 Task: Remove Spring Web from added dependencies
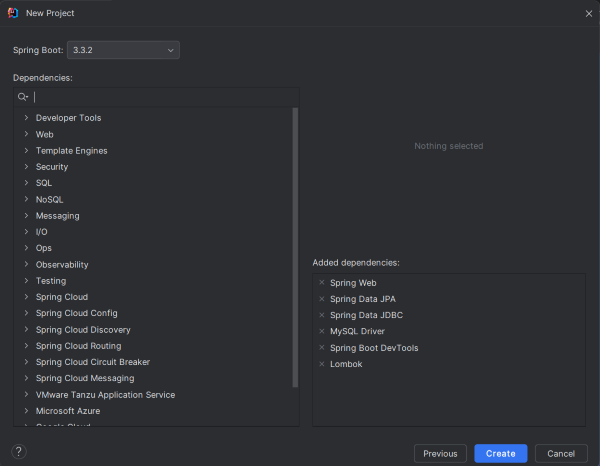tap(322, 282)
